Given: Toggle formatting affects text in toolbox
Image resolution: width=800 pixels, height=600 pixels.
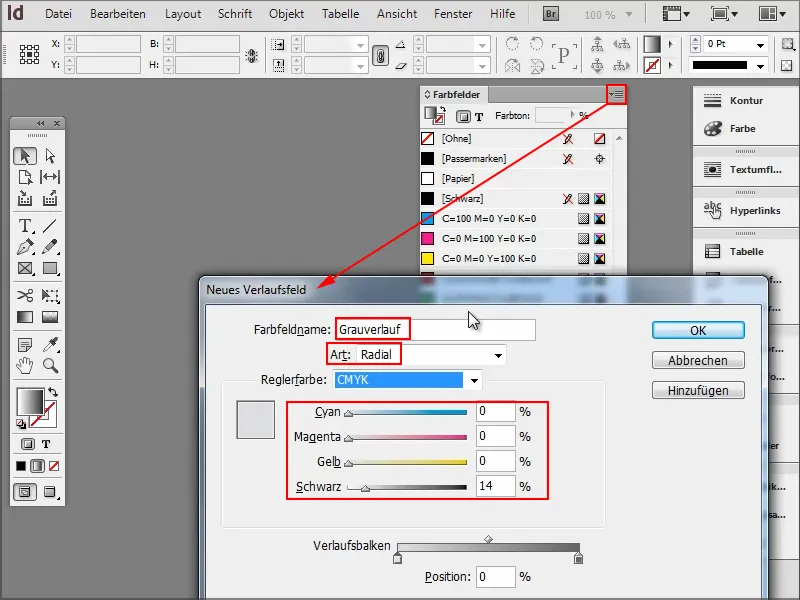Looking at the screenshot, I should click(x=46, y=444).
